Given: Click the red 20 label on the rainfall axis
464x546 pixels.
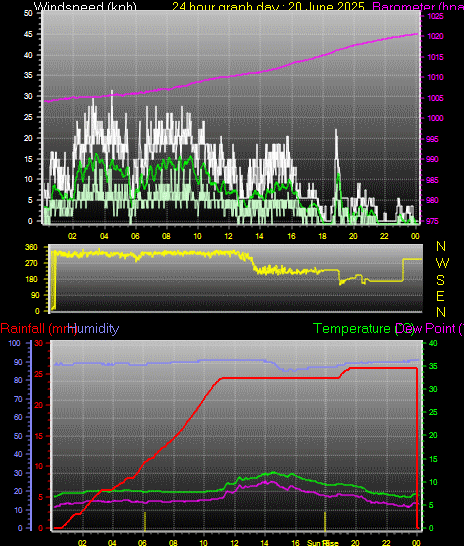Looking at the screenshot, I should tap(39, 405).
